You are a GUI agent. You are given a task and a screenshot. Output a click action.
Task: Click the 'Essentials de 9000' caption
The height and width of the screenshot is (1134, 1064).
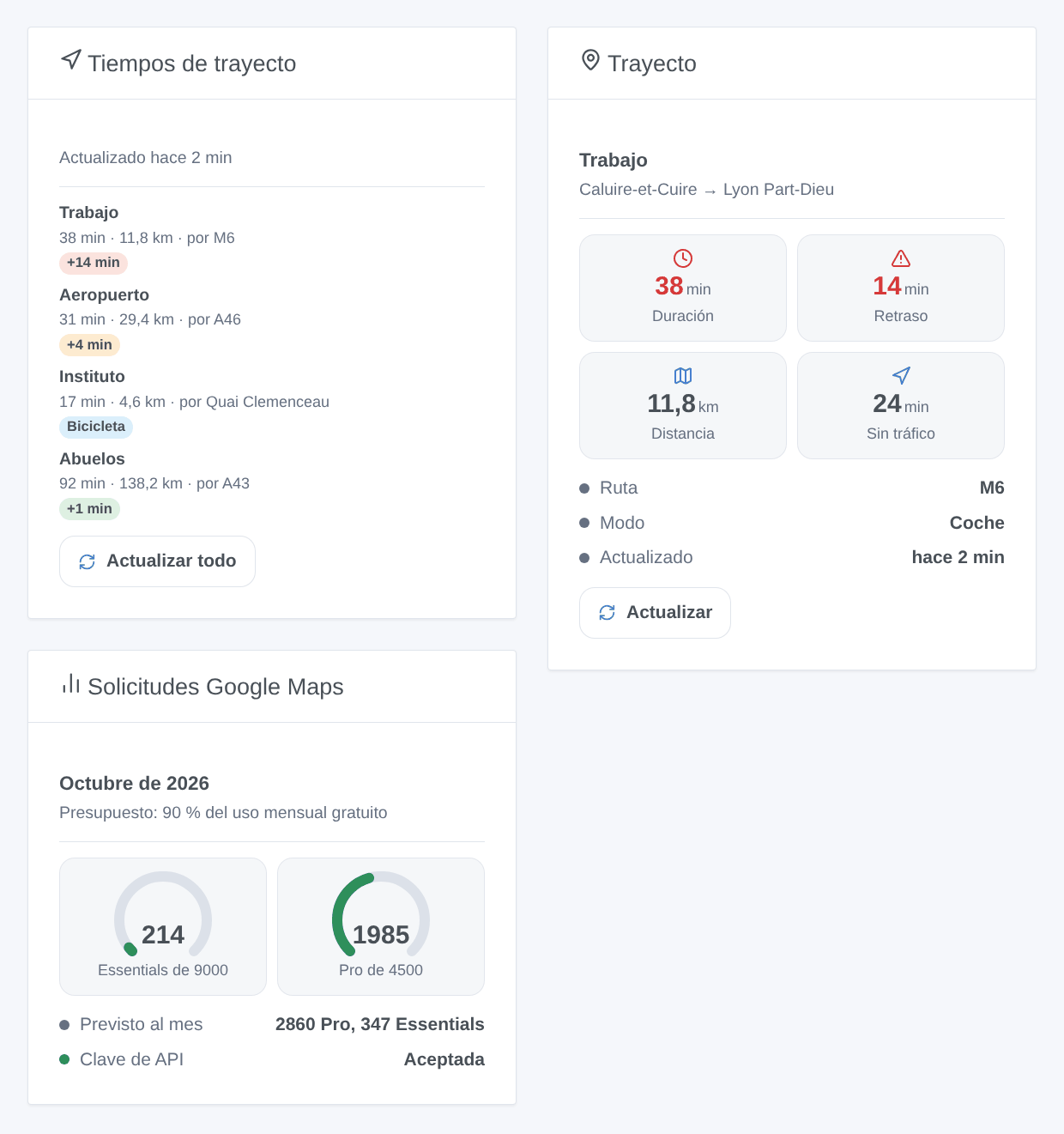(163, 970)
